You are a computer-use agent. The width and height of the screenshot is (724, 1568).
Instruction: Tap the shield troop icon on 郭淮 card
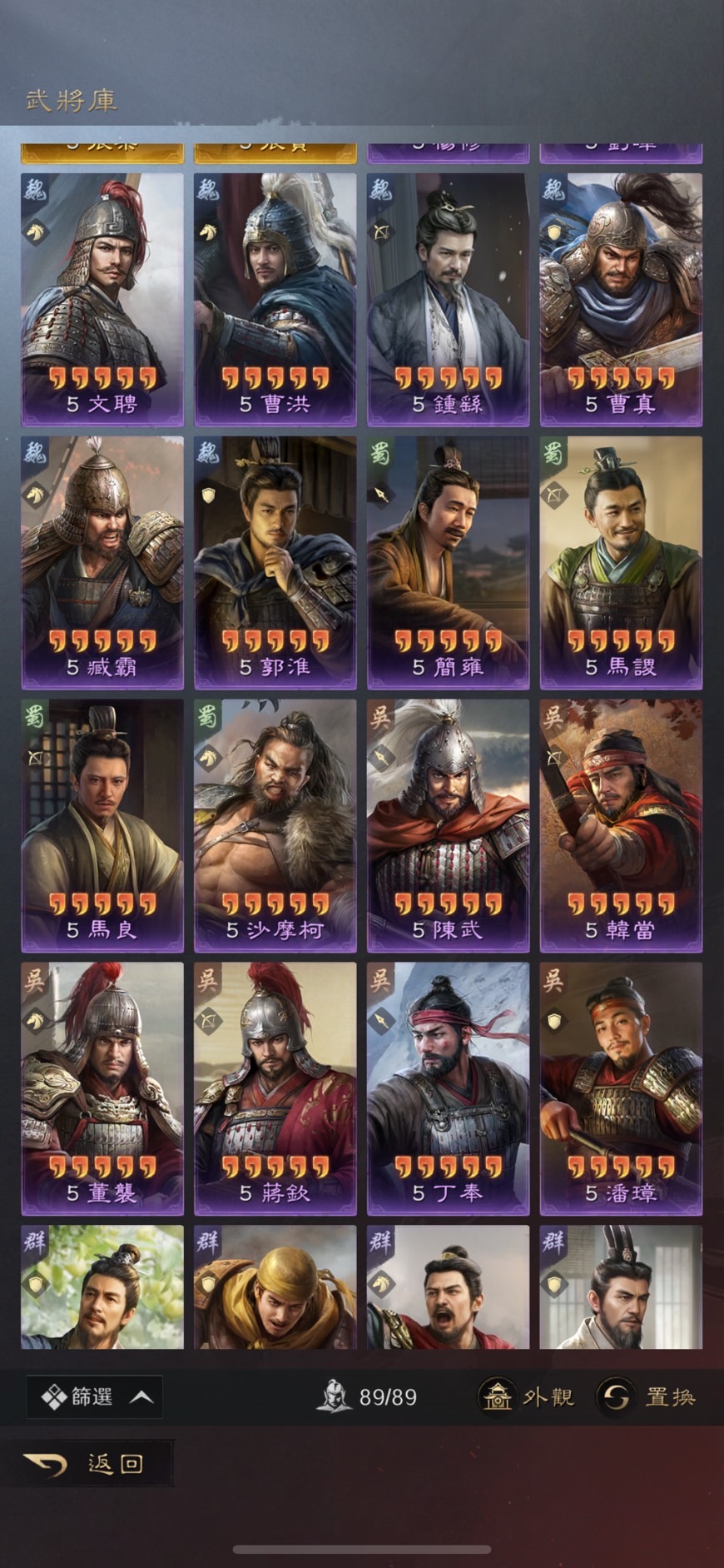point(208,495)
